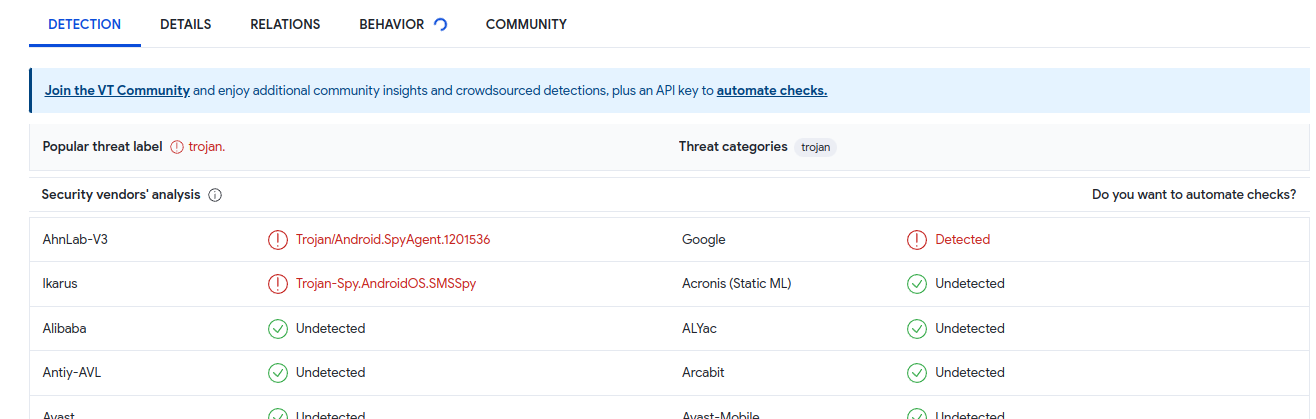Open the COMMUNITY tab

pyautogui.click(x=526, y=25)
